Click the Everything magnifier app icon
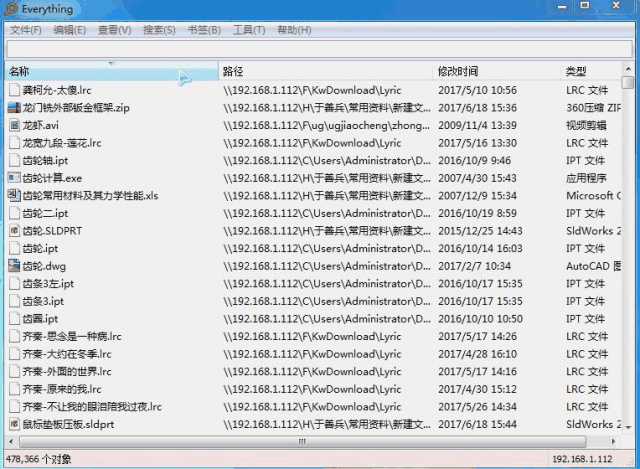Image resolution: width=640 pixels, height=469 pixels. click(11, 9)
